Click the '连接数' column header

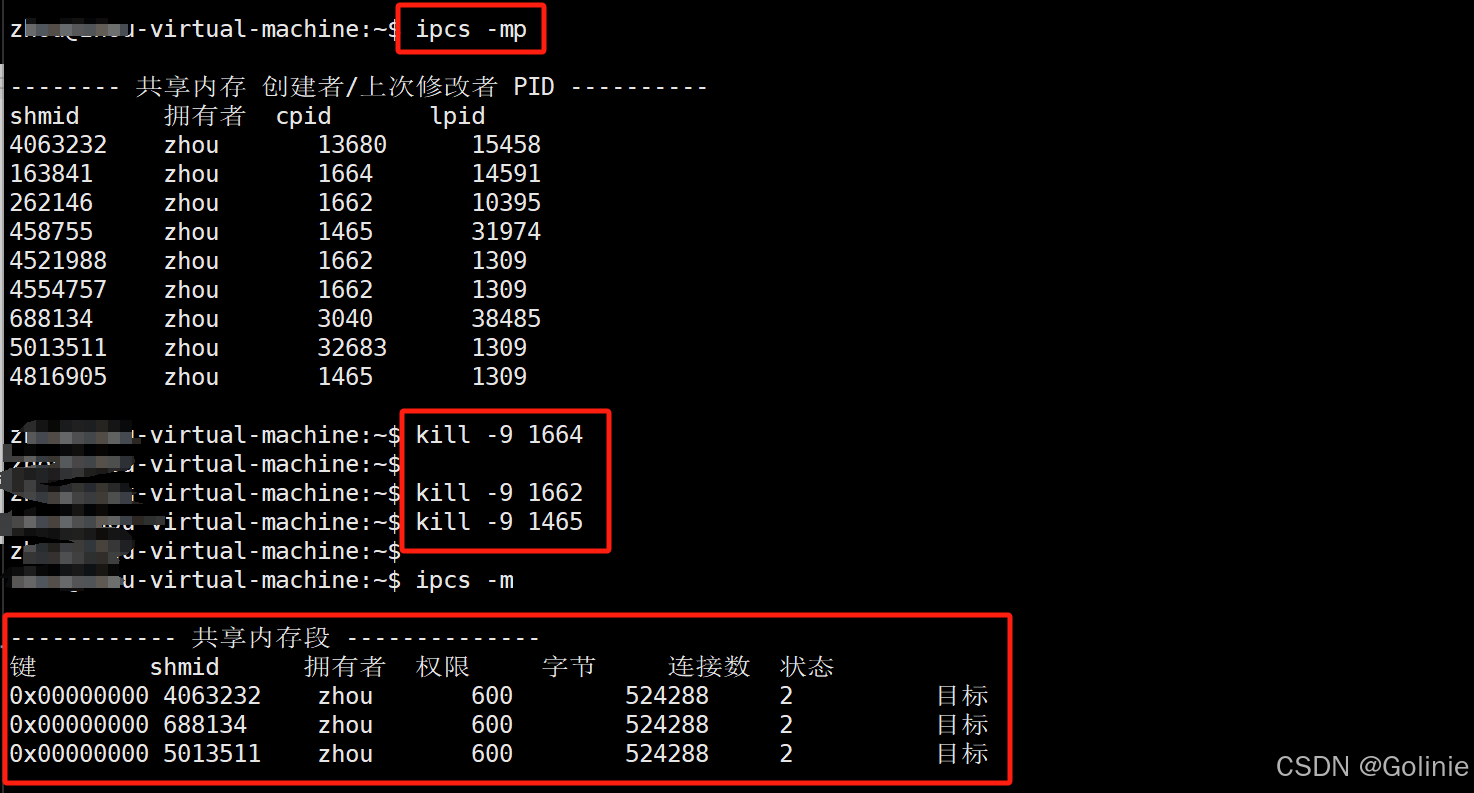[x=709, y=666]
